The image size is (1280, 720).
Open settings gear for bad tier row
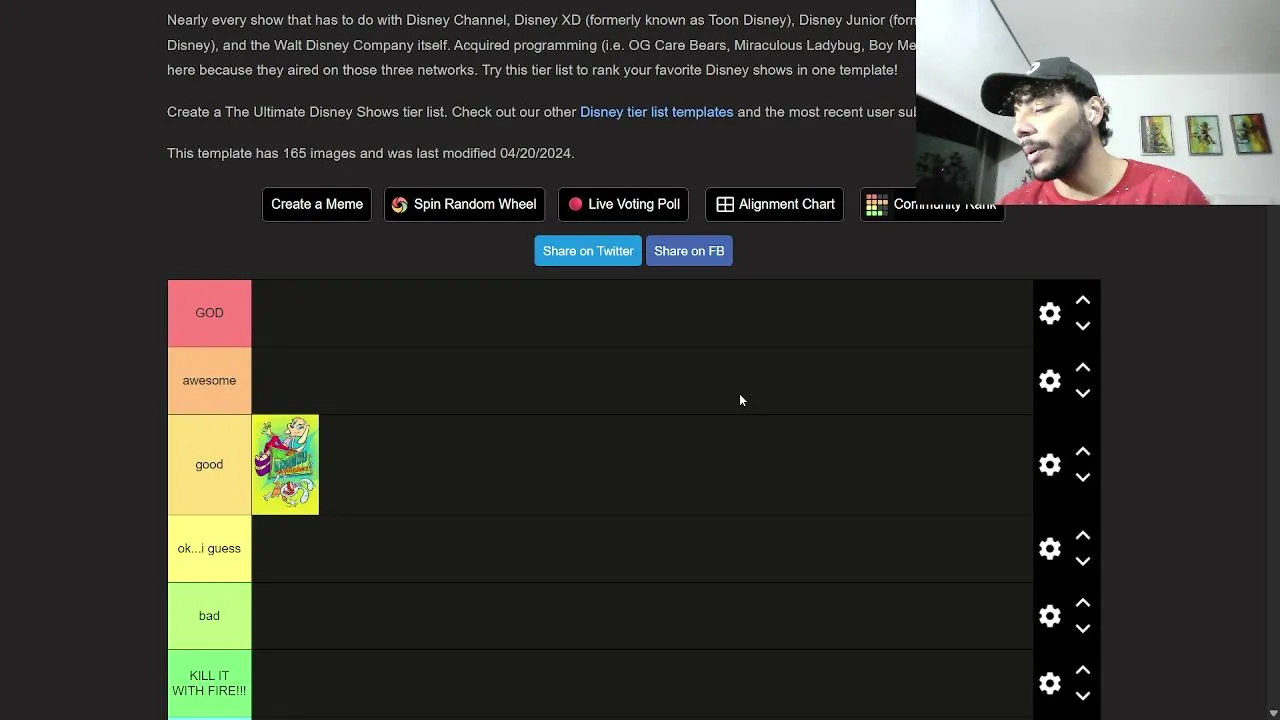(1049, 616)
